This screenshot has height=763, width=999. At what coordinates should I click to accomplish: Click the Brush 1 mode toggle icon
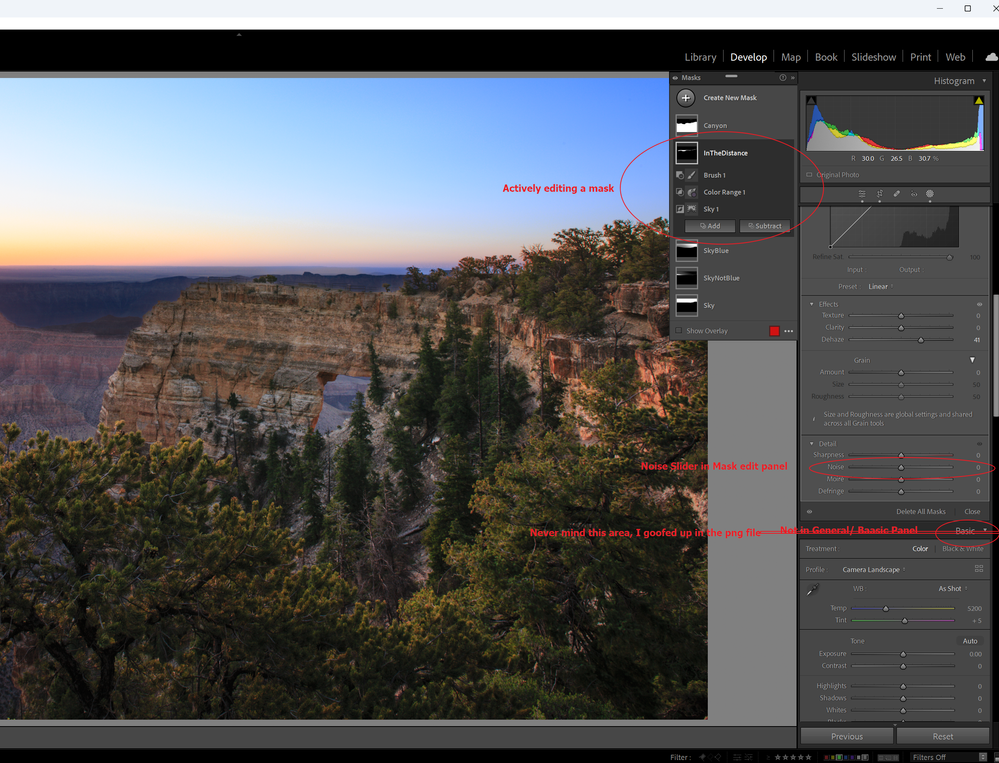(680, 175)
